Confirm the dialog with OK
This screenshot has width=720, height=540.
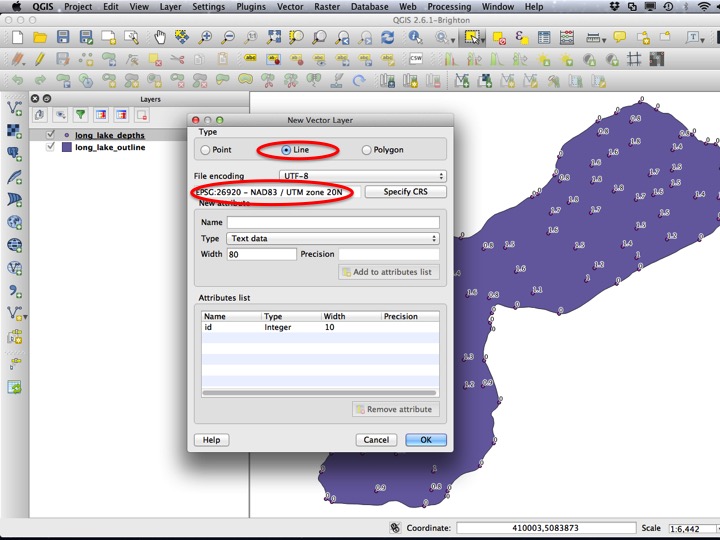(426, 440)
